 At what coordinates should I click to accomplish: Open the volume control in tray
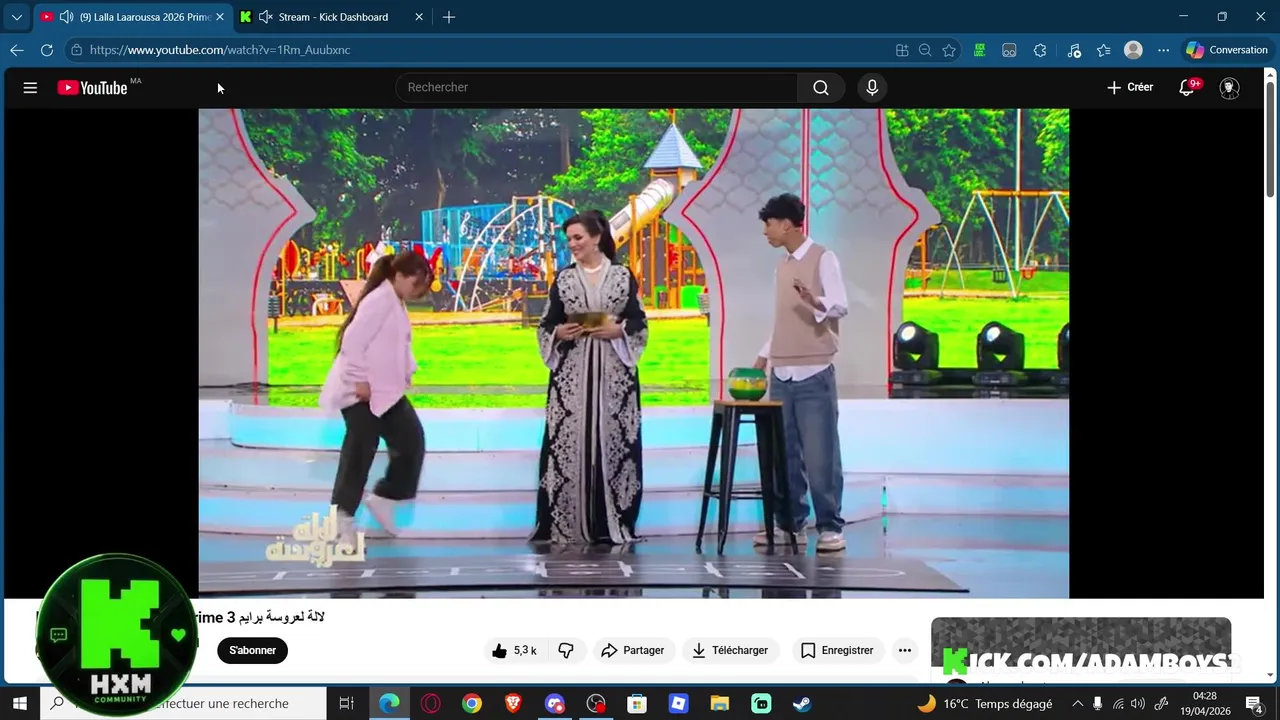pos(1138,704)
